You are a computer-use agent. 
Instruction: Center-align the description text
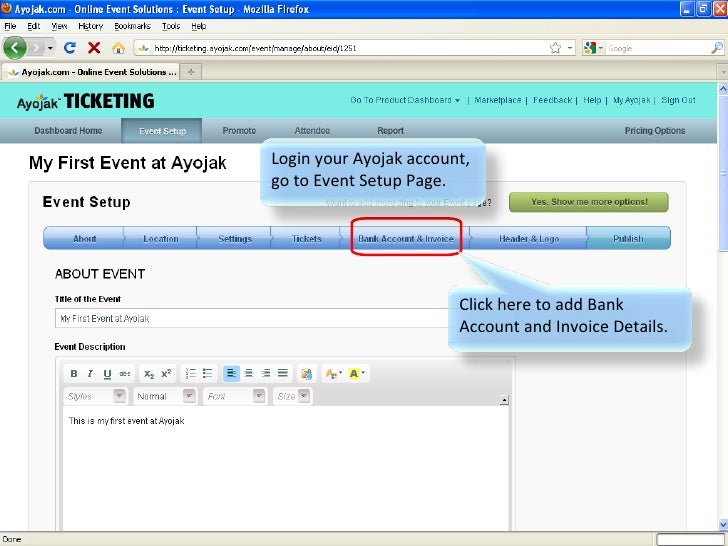click(x=248, y=374)
